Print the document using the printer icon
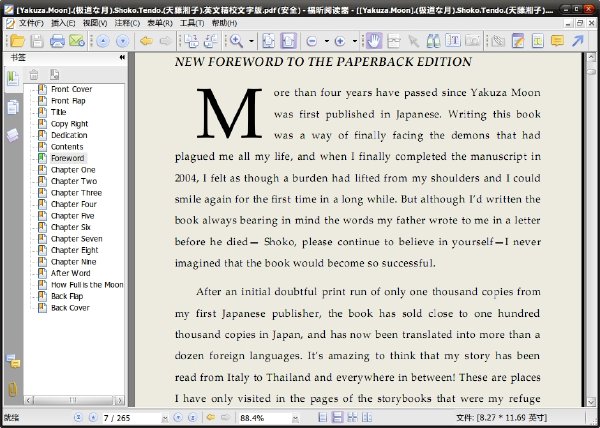 point(57,41)
